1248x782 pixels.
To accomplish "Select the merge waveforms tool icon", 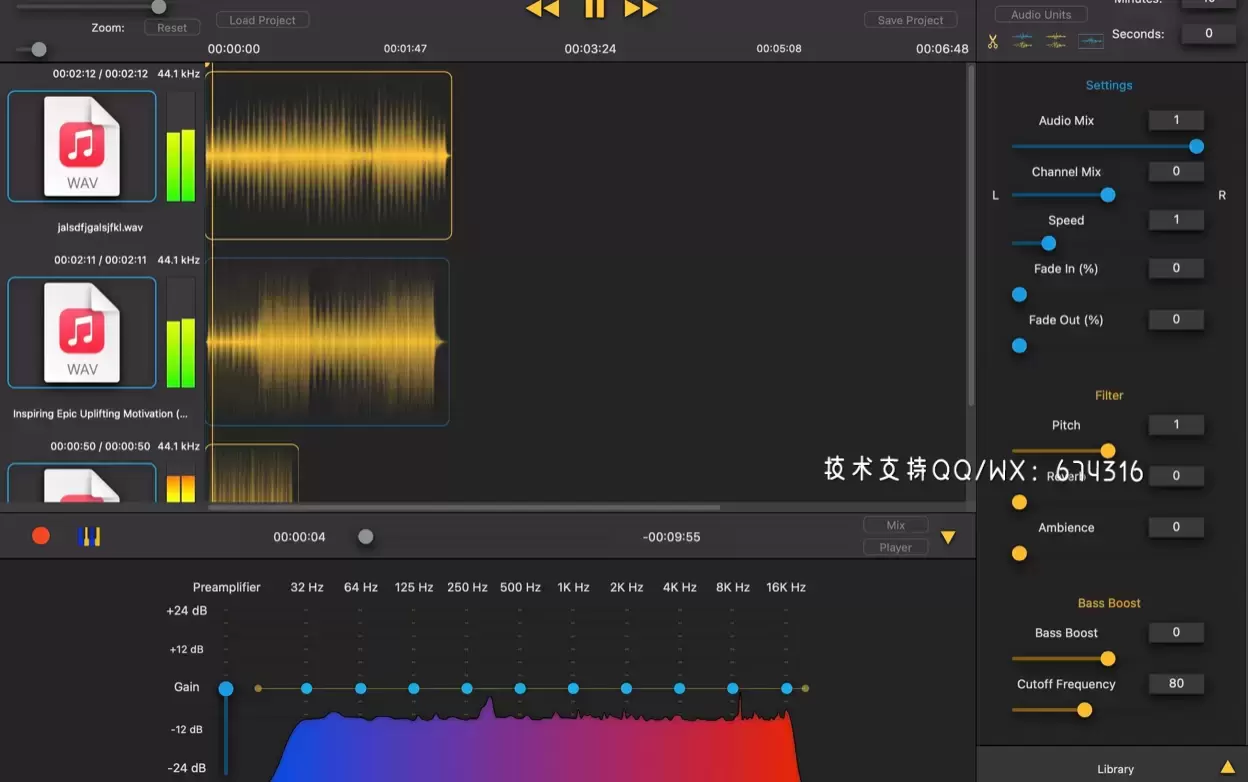I will pos(1056,40).
